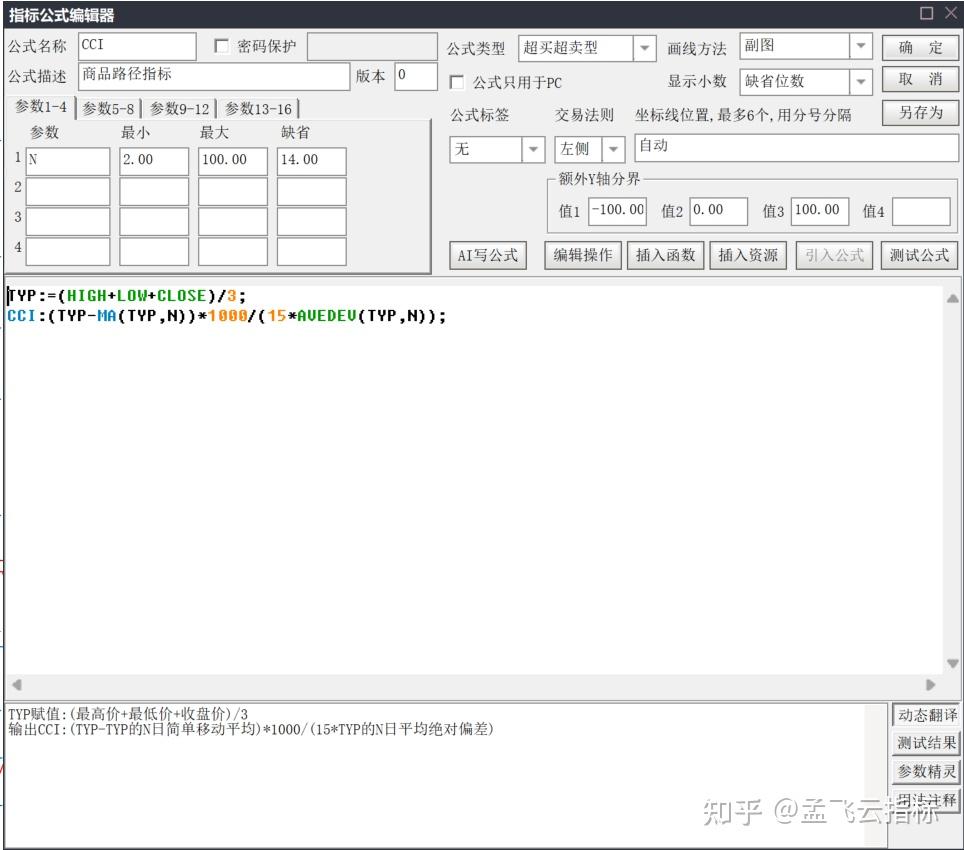Click the 值1 field showing -100.00
This screenshot has width=964, height=850.
(x=617, y=211)
